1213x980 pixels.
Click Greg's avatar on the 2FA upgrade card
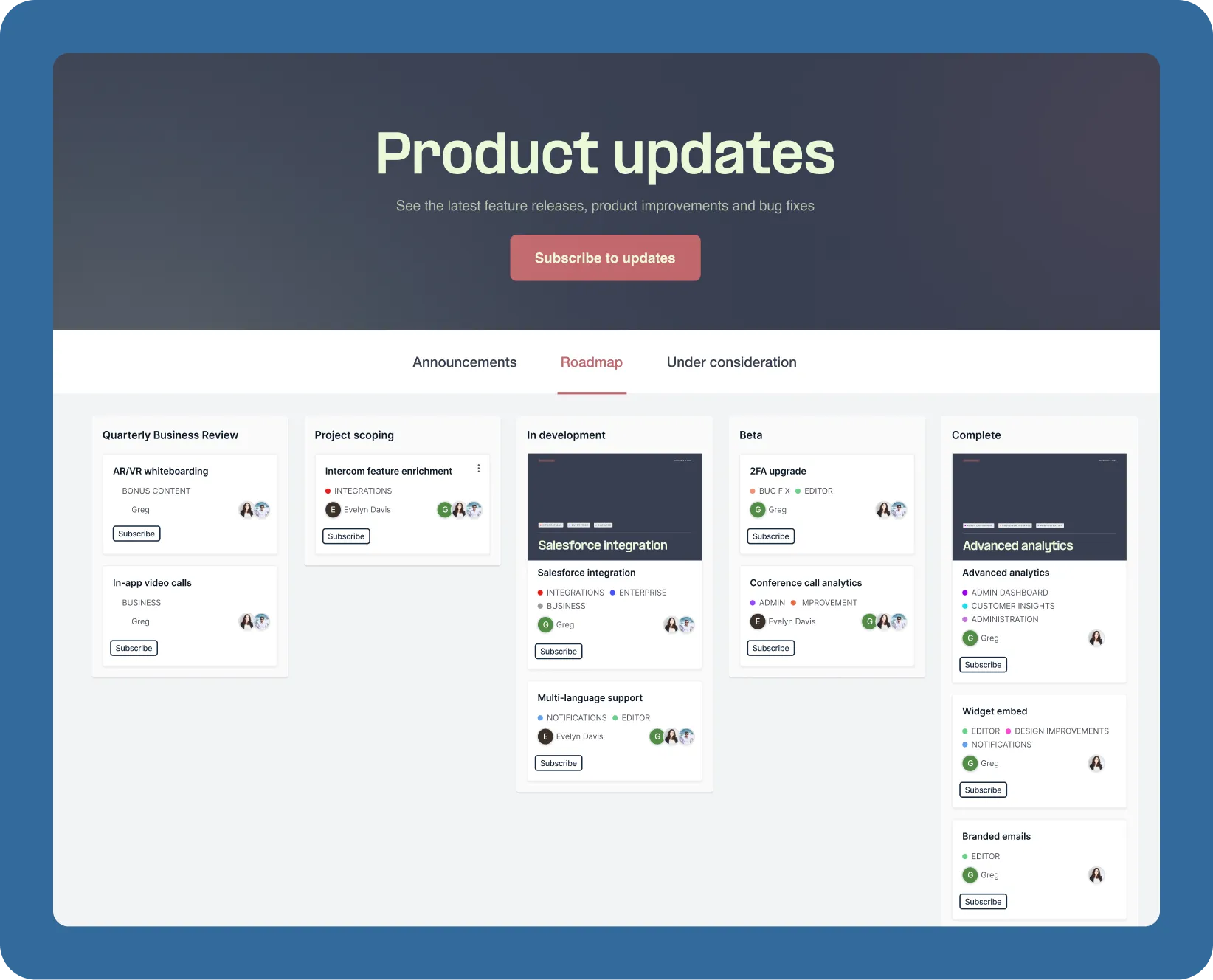click(758, 509)
